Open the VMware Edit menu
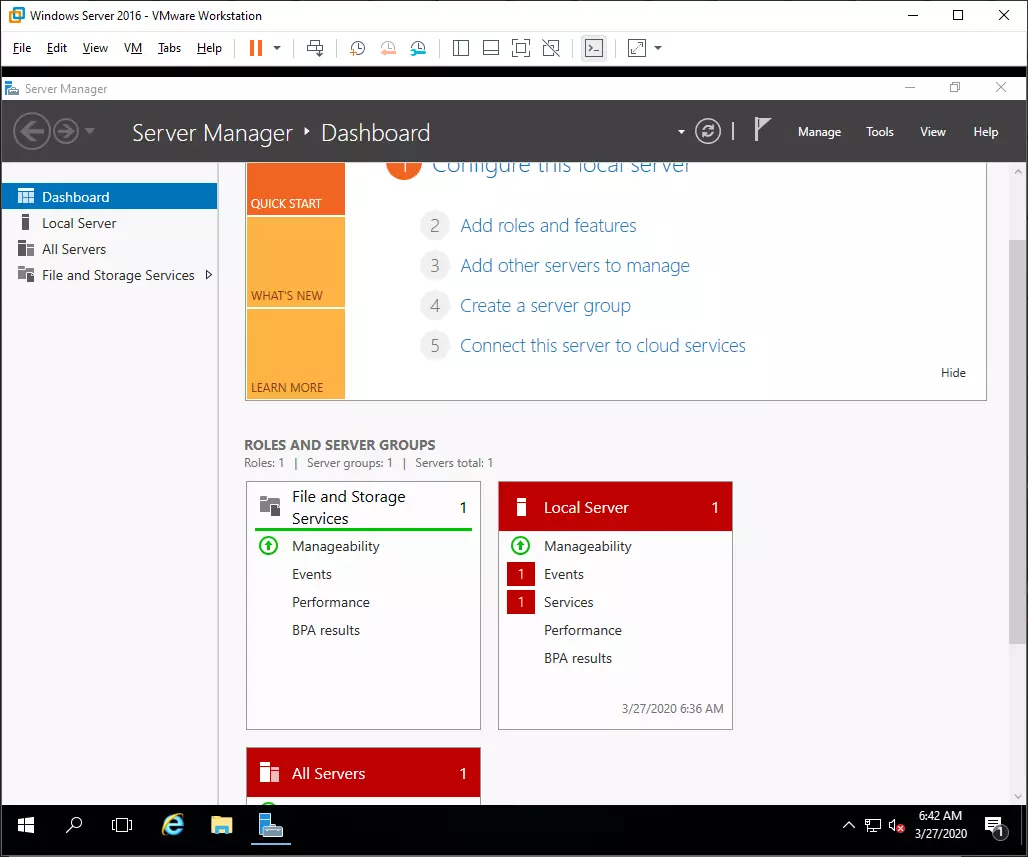The height and width of the screenshot is (857, 1028). click(x=56, y=48)
